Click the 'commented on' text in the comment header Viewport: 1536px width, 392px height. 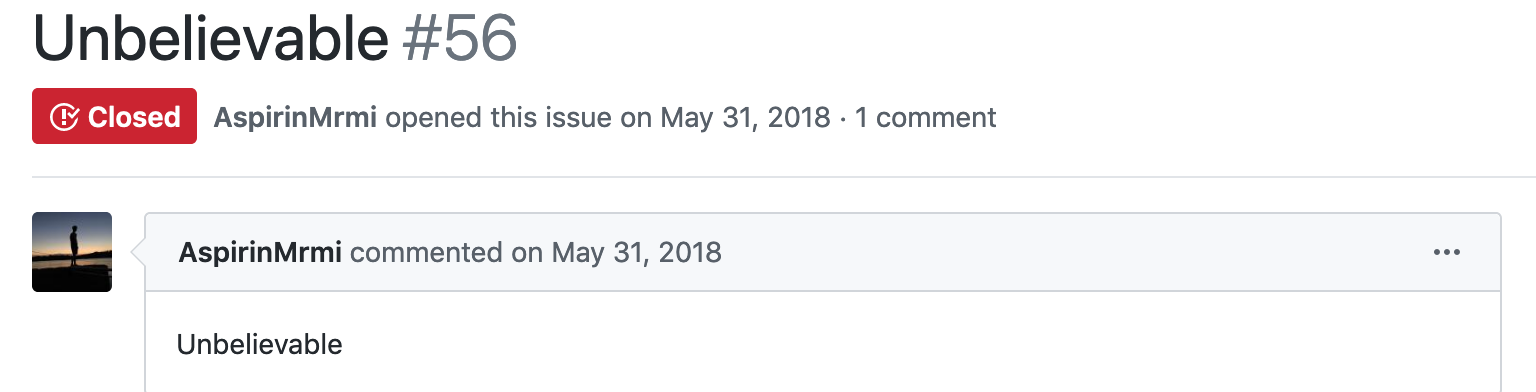(447, 252)
